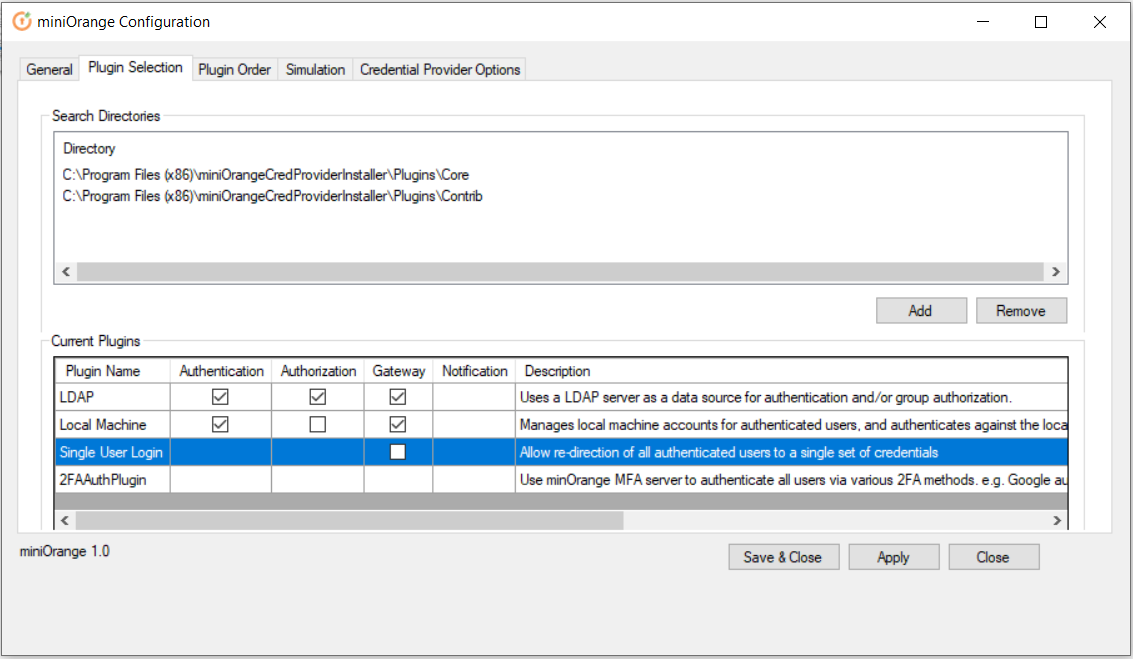
Task: Select the 2FAAuthPlugin row name
Action: (x=103, y=480)
